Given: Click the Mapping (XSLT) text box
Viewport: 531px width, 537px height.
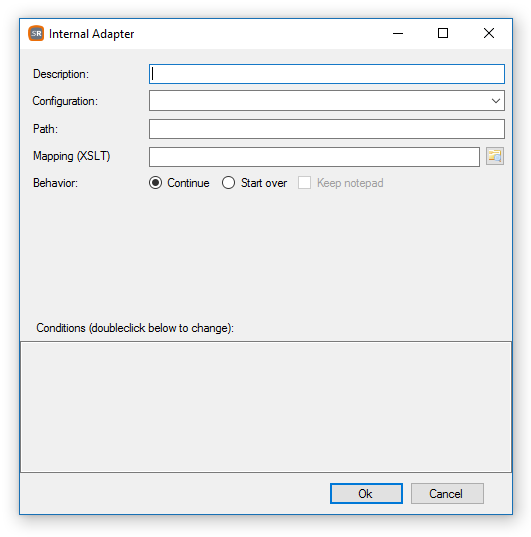Looking at the screenshot, I should [x=314, y=157].
